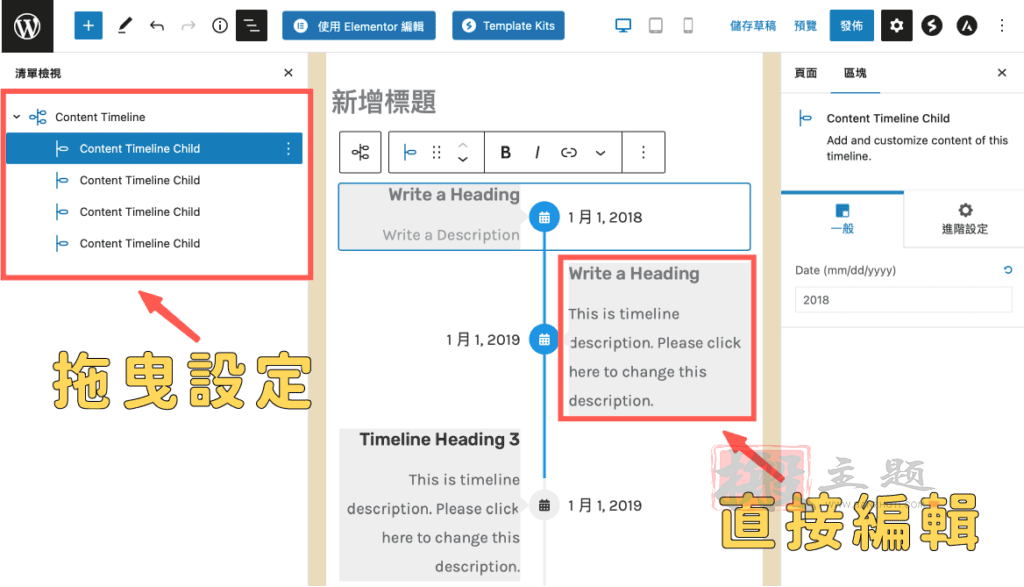Image resolution: width=1024 pixels, height=587 pixels.
Task: Open the 進階設定 advanced tab
Action: pyautogui.click(x=965, y=219)
